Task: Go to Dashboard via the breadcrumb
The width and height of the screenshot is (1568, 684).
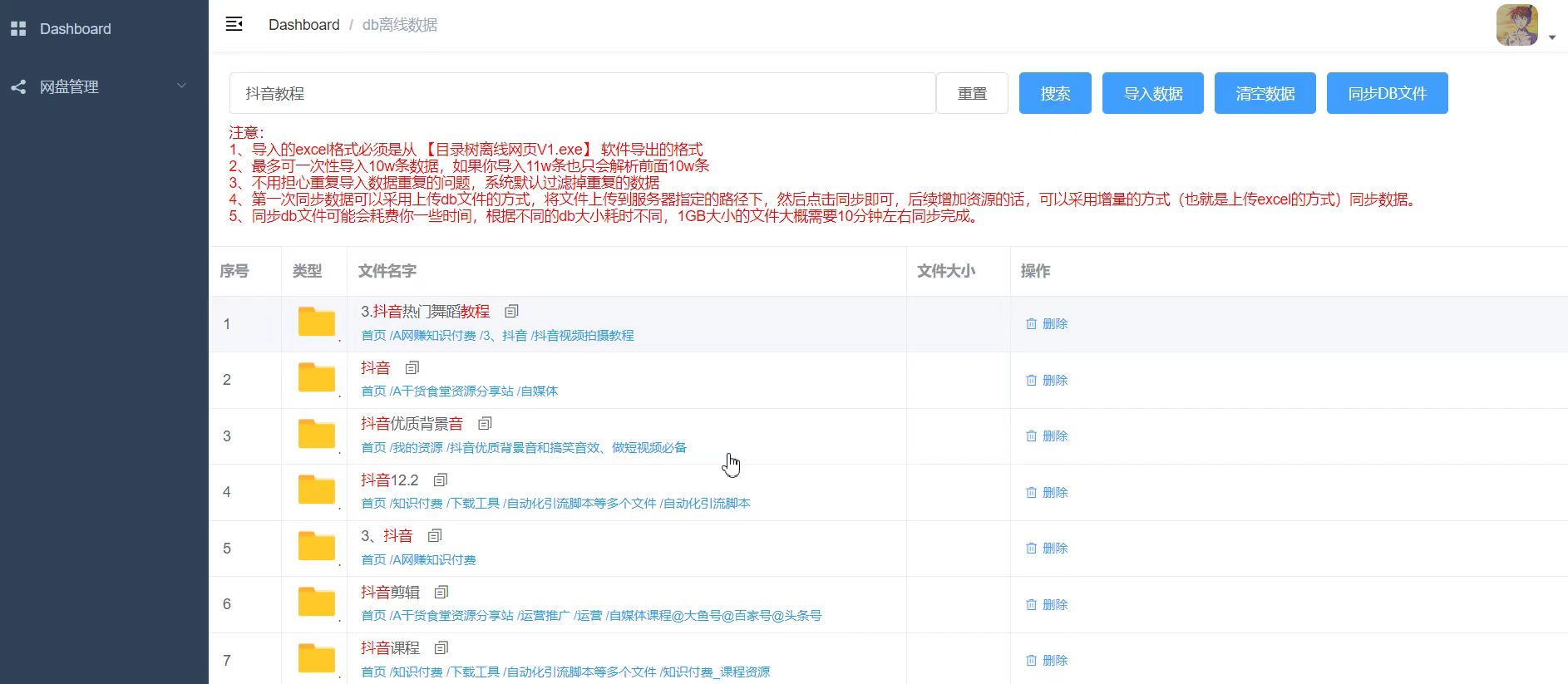Action: (304, 25)
